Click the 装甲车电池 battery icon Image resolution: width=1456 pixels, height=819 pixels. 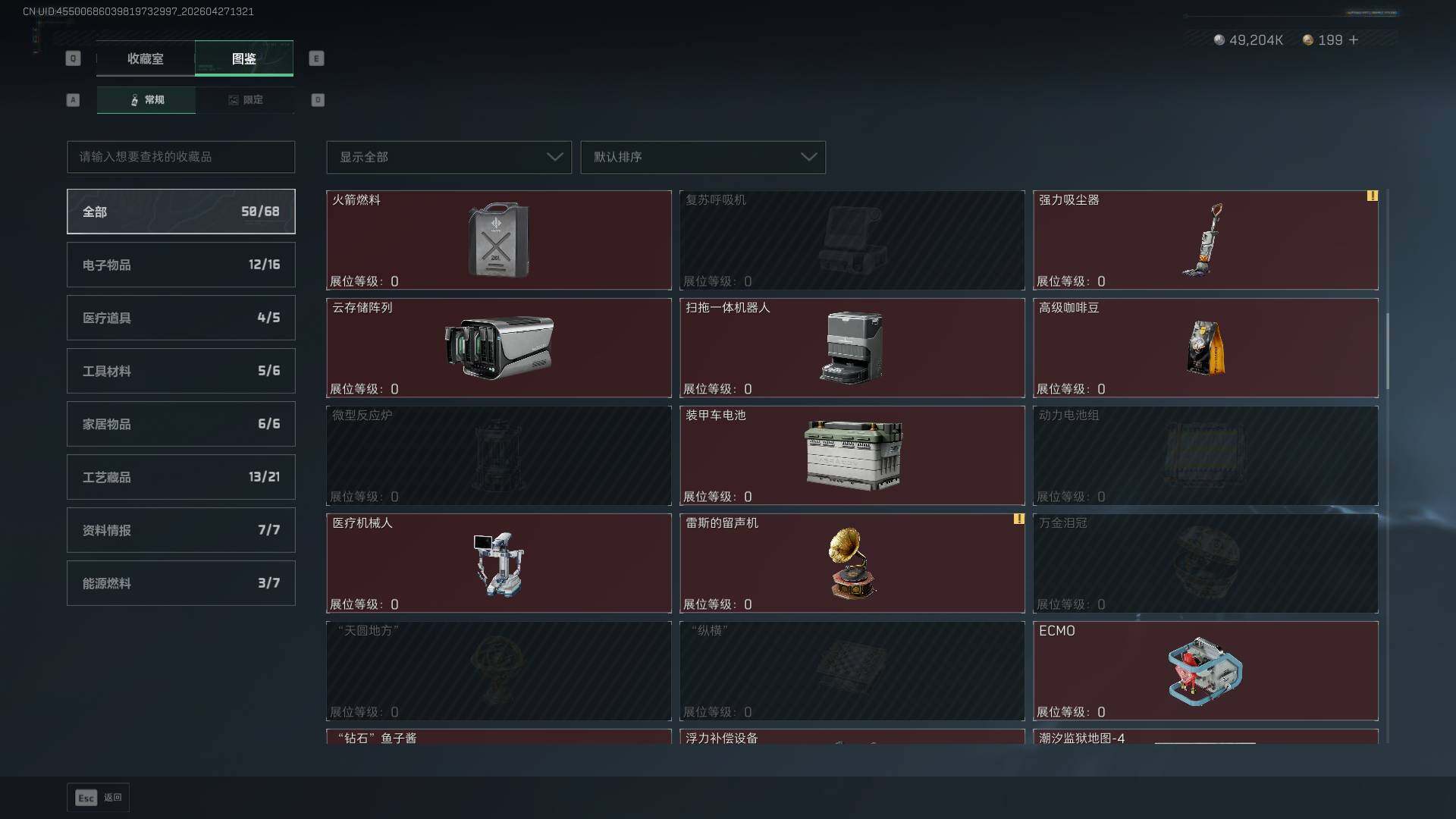click(853, 455)
